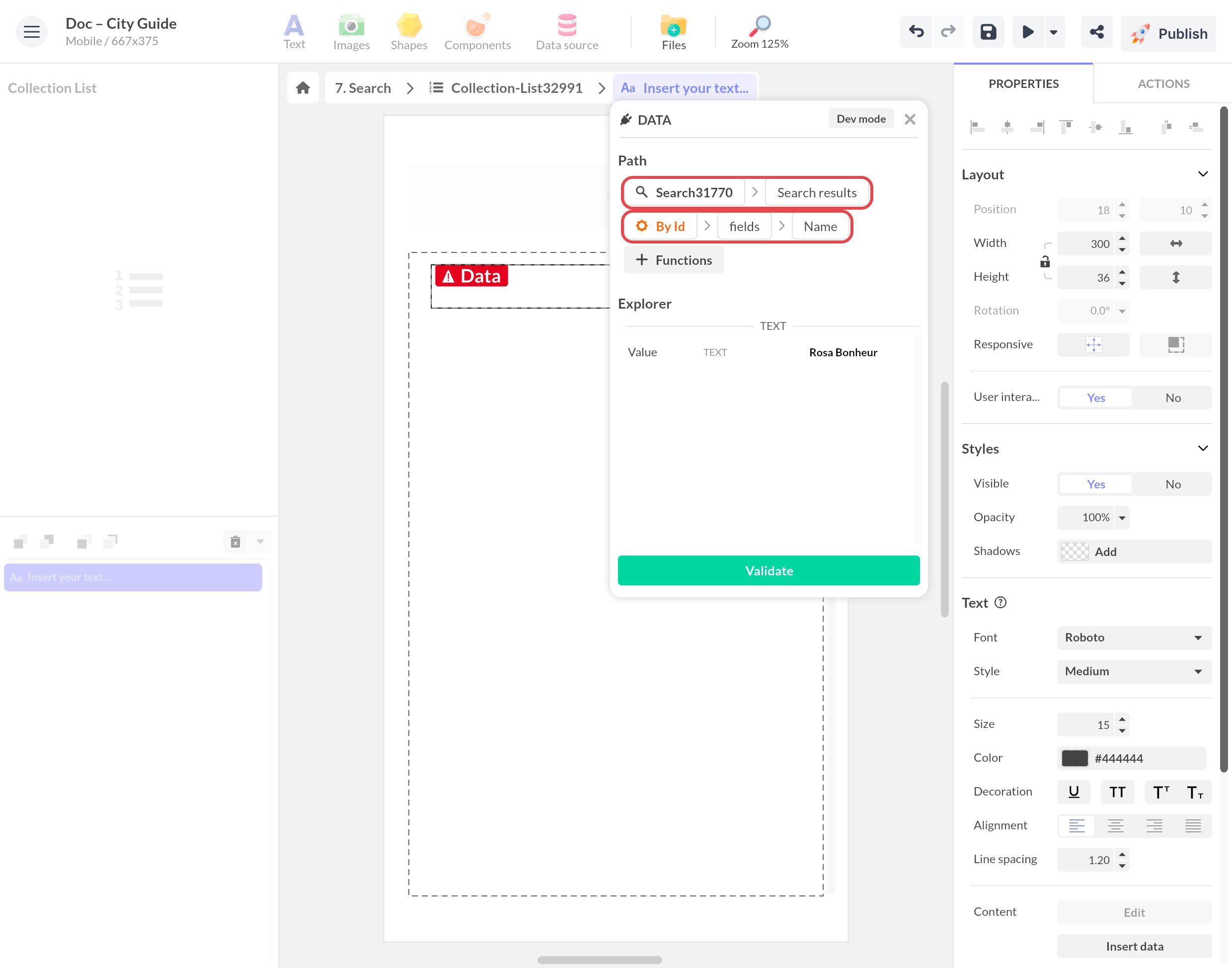Preview app with the play button

click(1027, 32)
